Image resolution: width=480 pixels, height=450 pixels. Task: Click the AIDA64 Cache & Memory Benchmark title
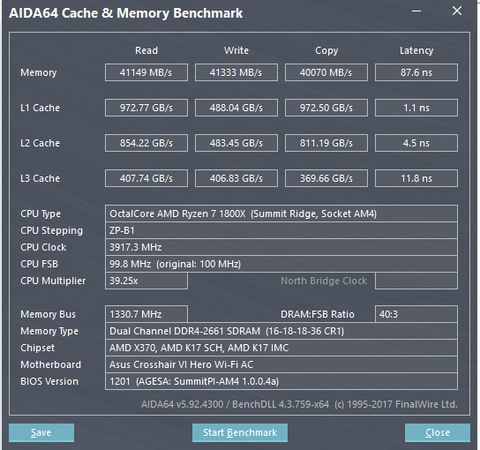coord(126,13)
